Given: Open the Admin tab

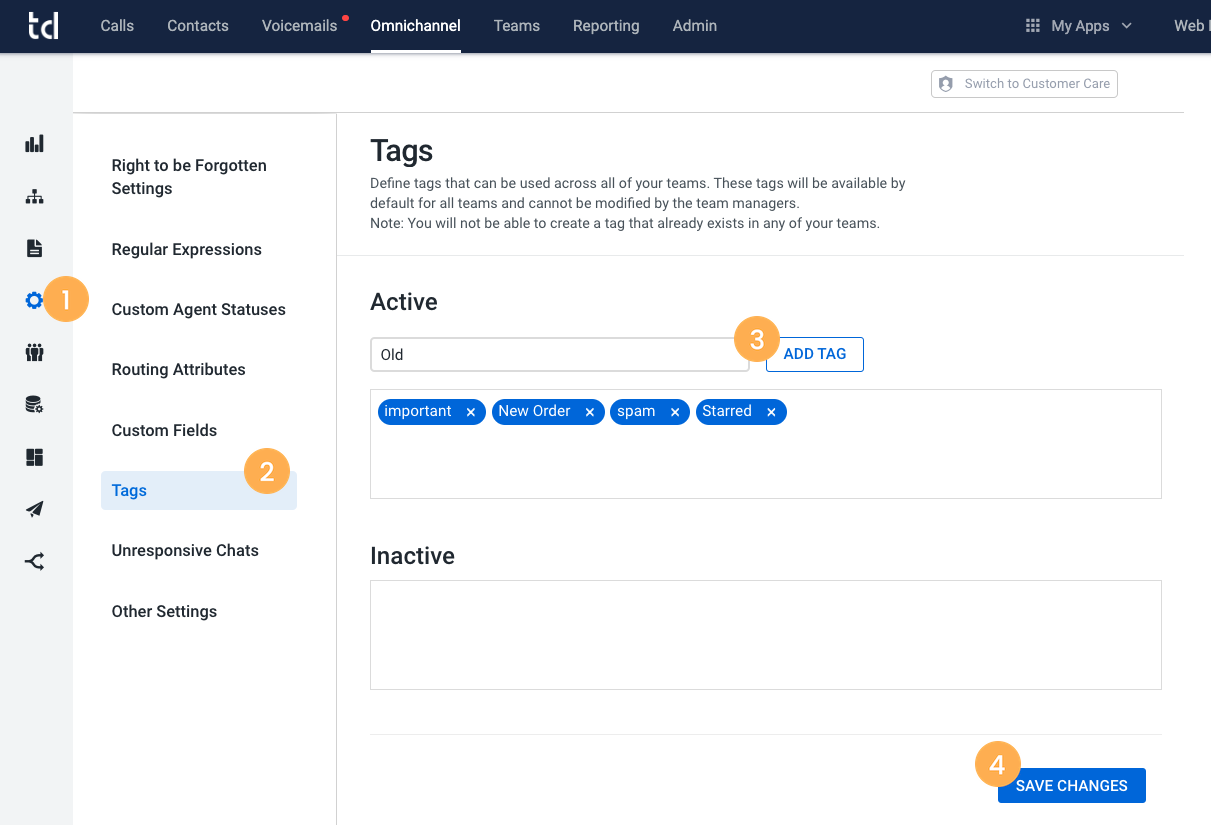Looking at the screenshot, I should tap(695, 26).
